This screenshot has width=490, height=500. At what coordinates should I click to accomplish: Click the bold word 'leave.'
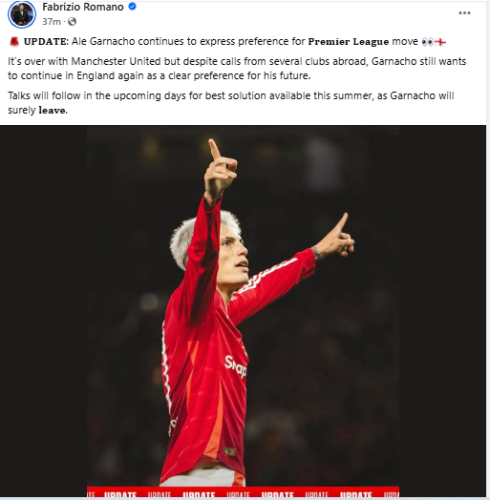53,110
